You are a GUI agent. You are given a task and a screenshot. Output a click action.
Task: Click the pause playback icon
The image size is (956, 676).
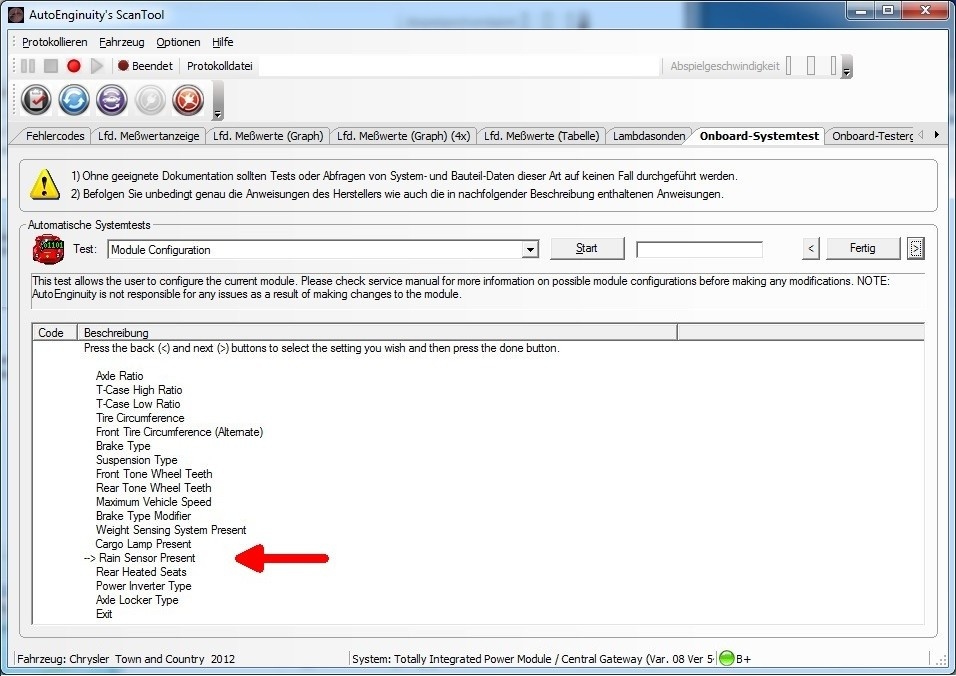28,66
